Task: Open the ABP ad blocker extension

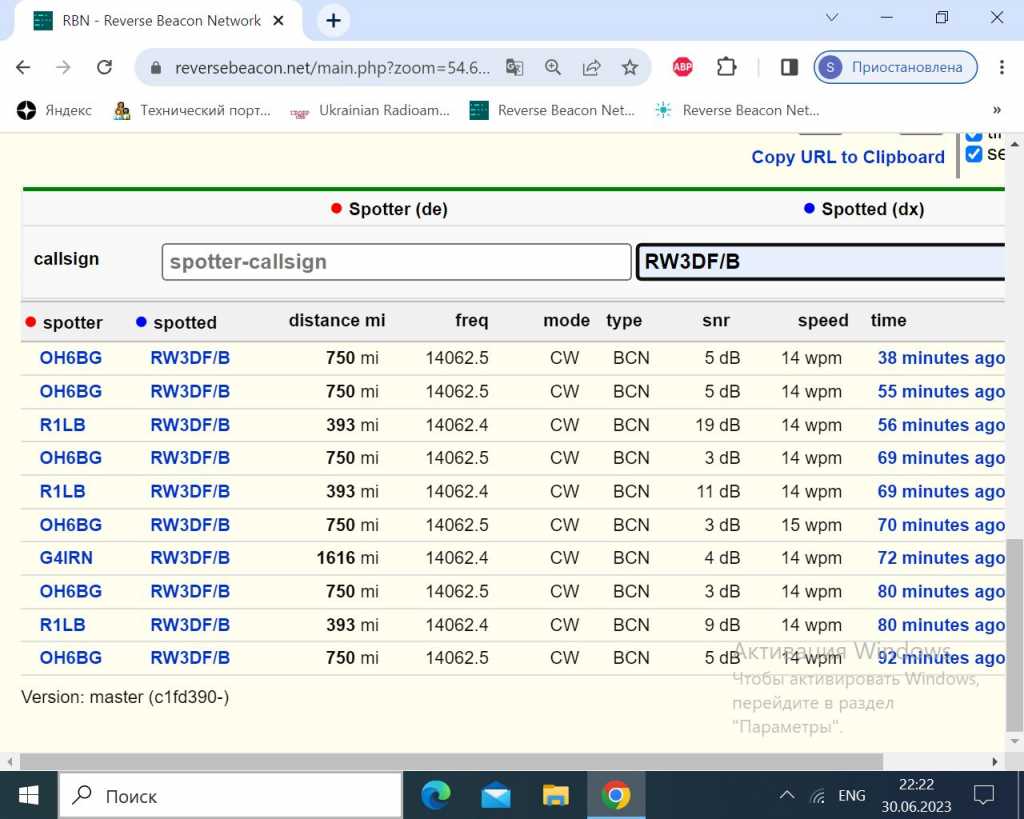Action: [683, 67]
